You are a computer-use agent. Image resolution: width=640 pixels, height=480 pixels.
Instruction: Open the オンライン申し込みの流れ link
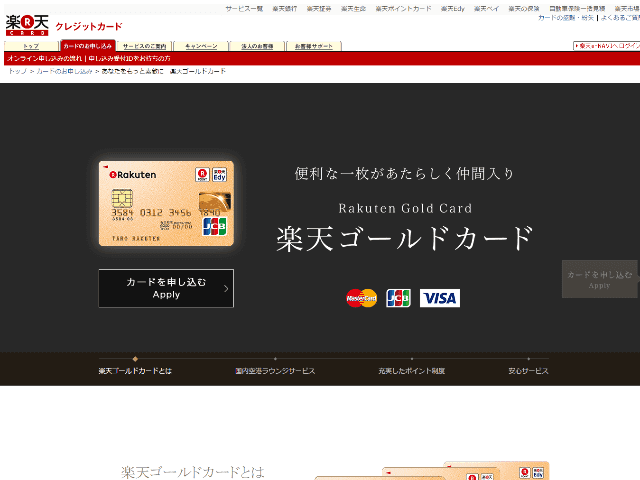tap(44, 58)
